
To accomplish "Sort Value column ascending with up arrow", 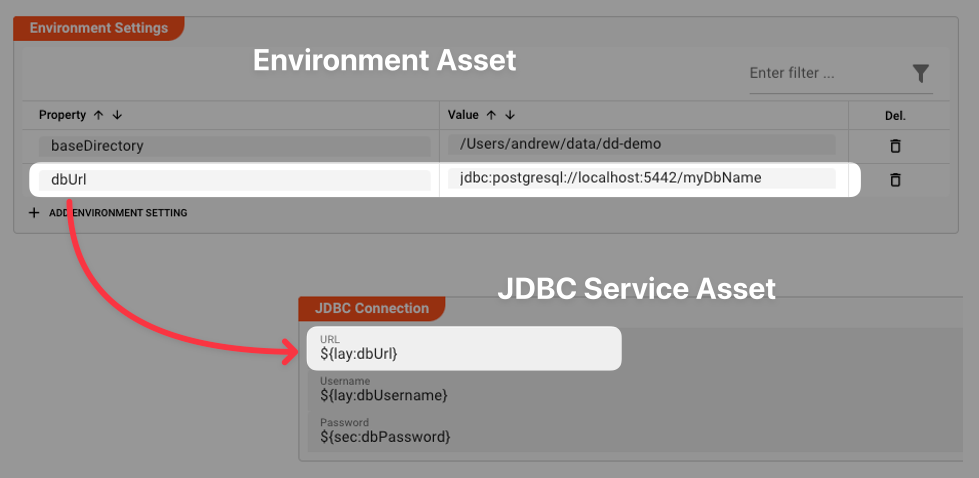I will click(x=491, y=115).
